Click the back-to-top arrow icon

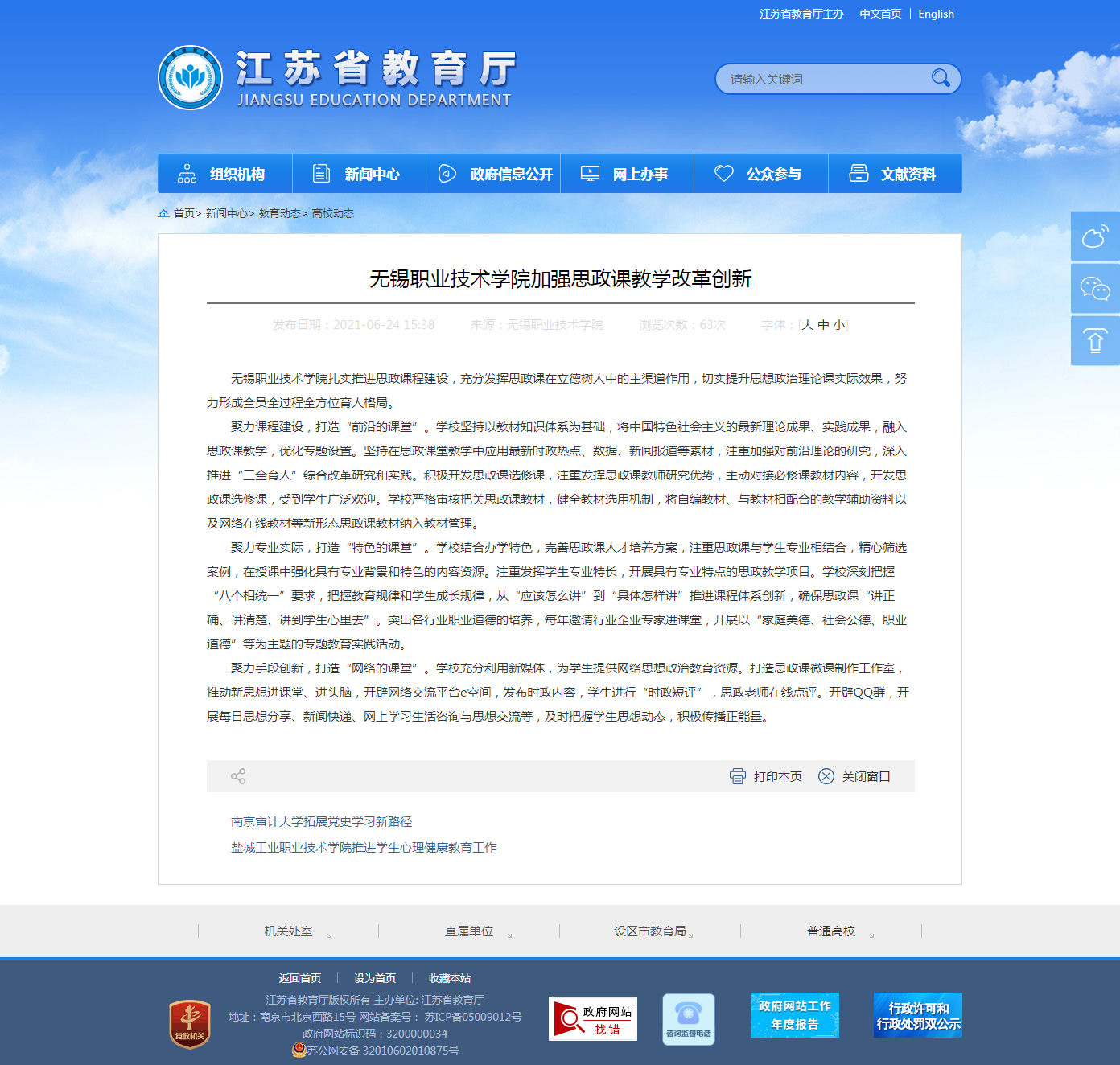[x=1094, y=341]
